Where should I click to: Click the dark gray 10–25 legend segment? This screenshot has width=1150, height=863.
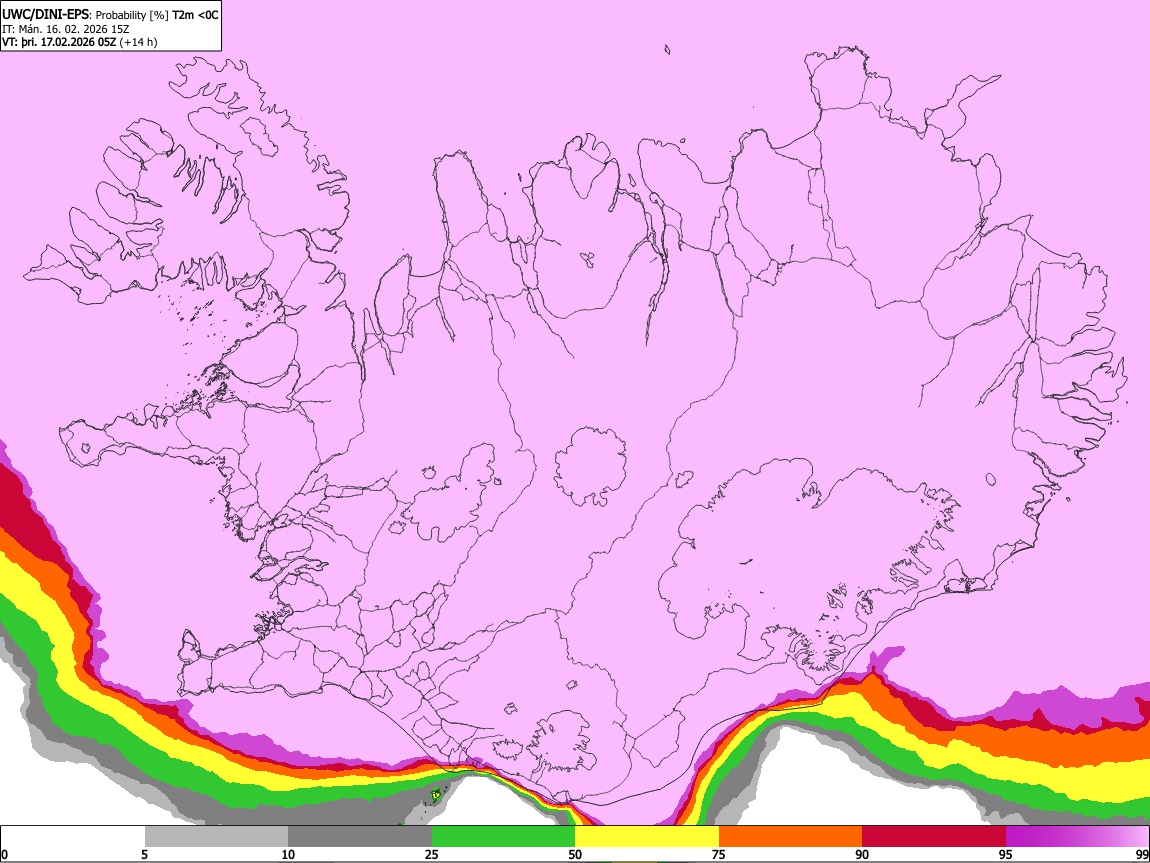360,837
